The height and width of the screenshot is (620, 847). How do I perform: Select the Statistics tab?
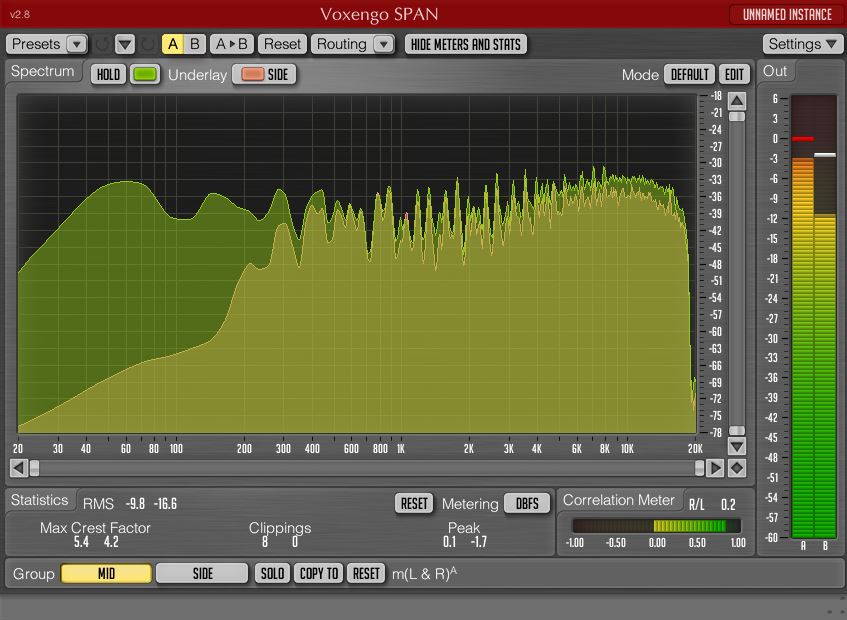coord(40,500)
